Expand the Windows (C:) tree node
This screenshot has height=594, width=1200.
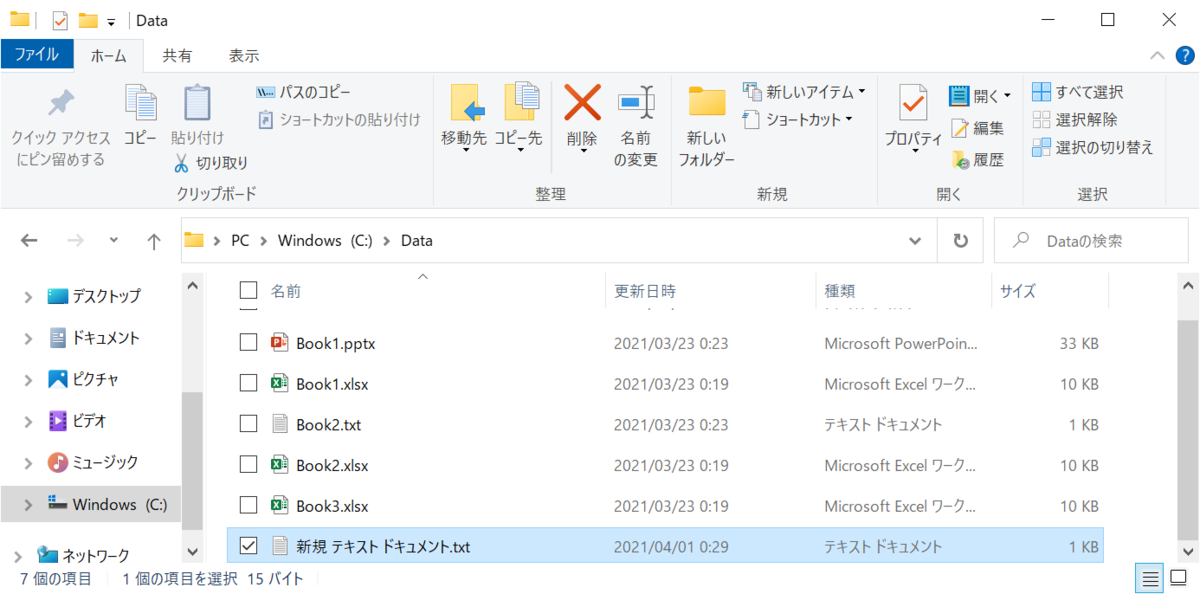pos(28,505)
